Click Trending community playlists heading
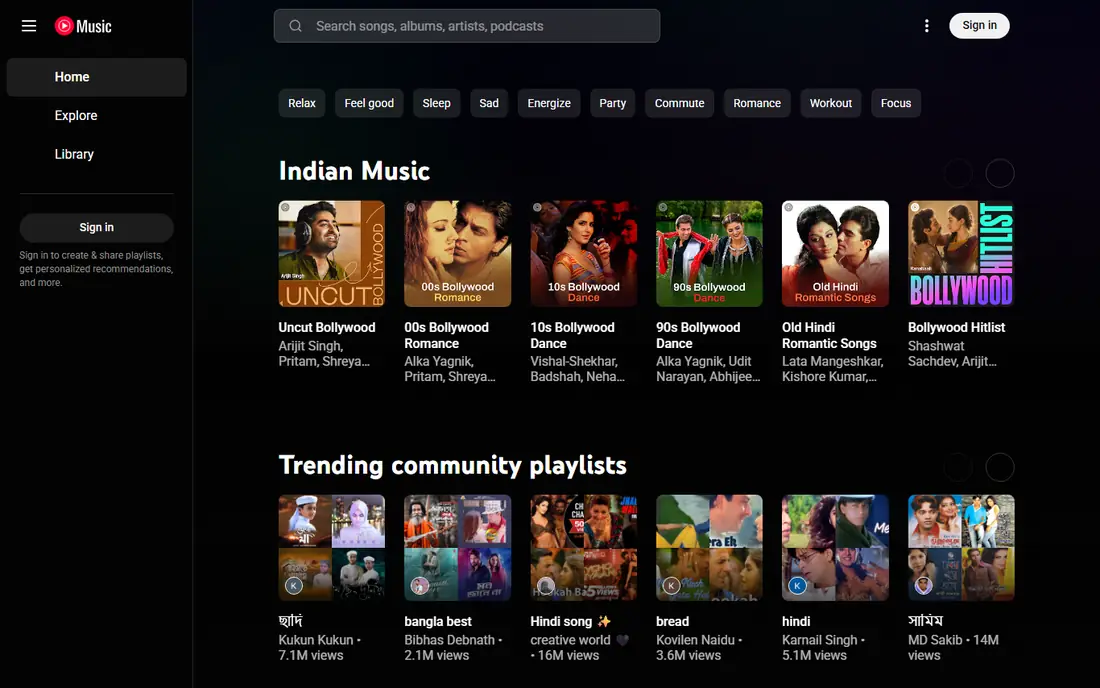 tap(452, 465)
